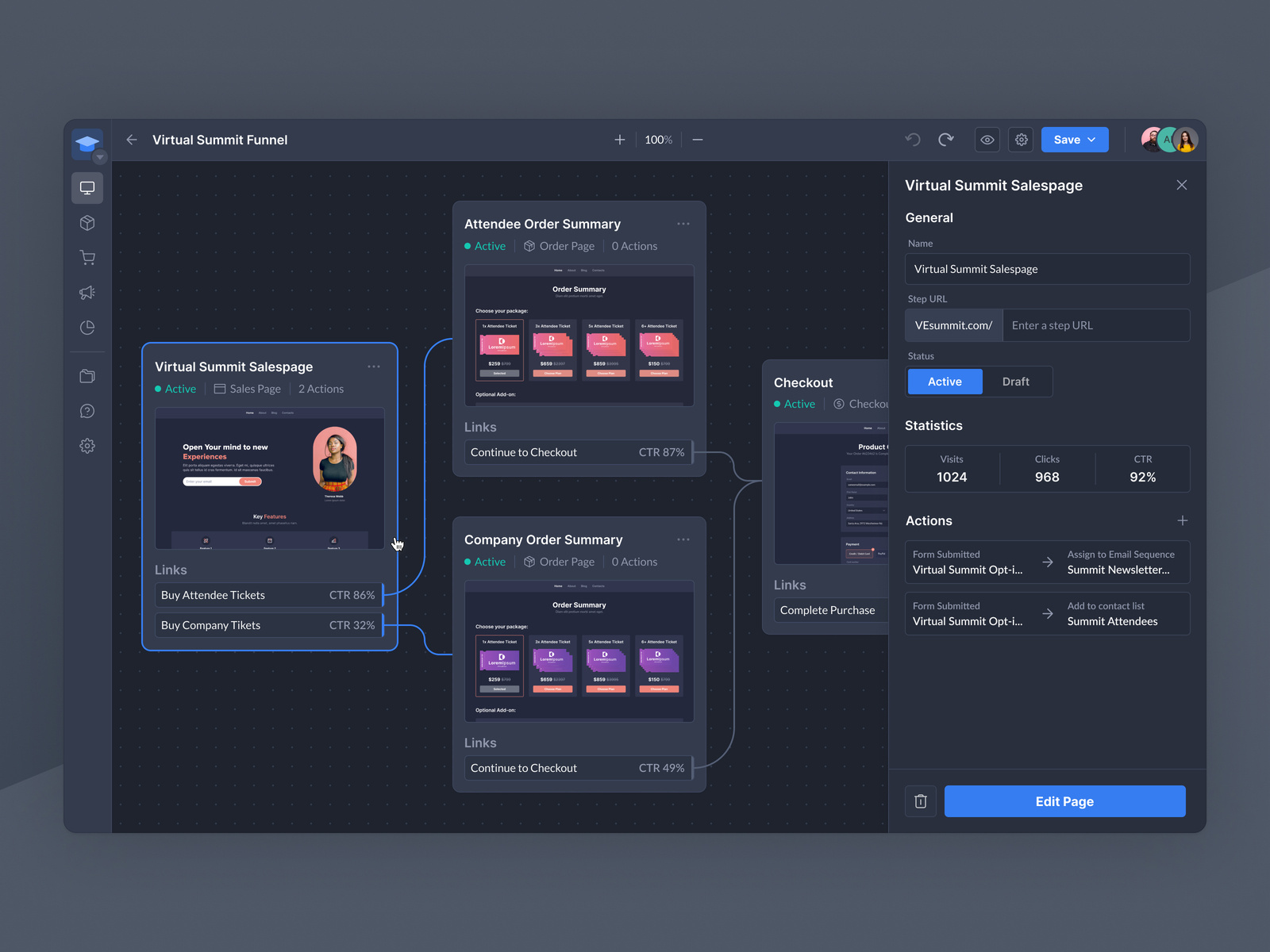Screen dimensions: 1270x952
Task: Select the monitor icon in the left sidebar
Action: [87, 188]
